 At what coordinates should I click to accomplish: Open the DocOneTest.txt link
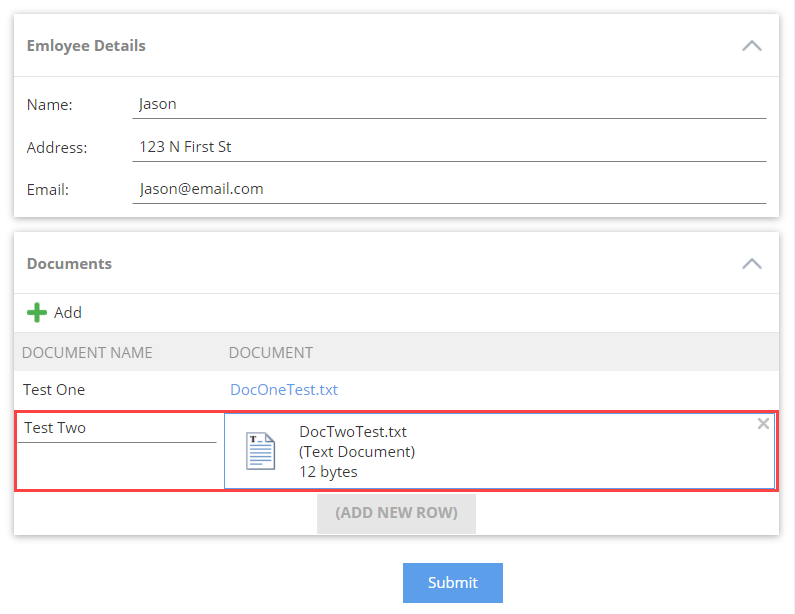point(284,390)
